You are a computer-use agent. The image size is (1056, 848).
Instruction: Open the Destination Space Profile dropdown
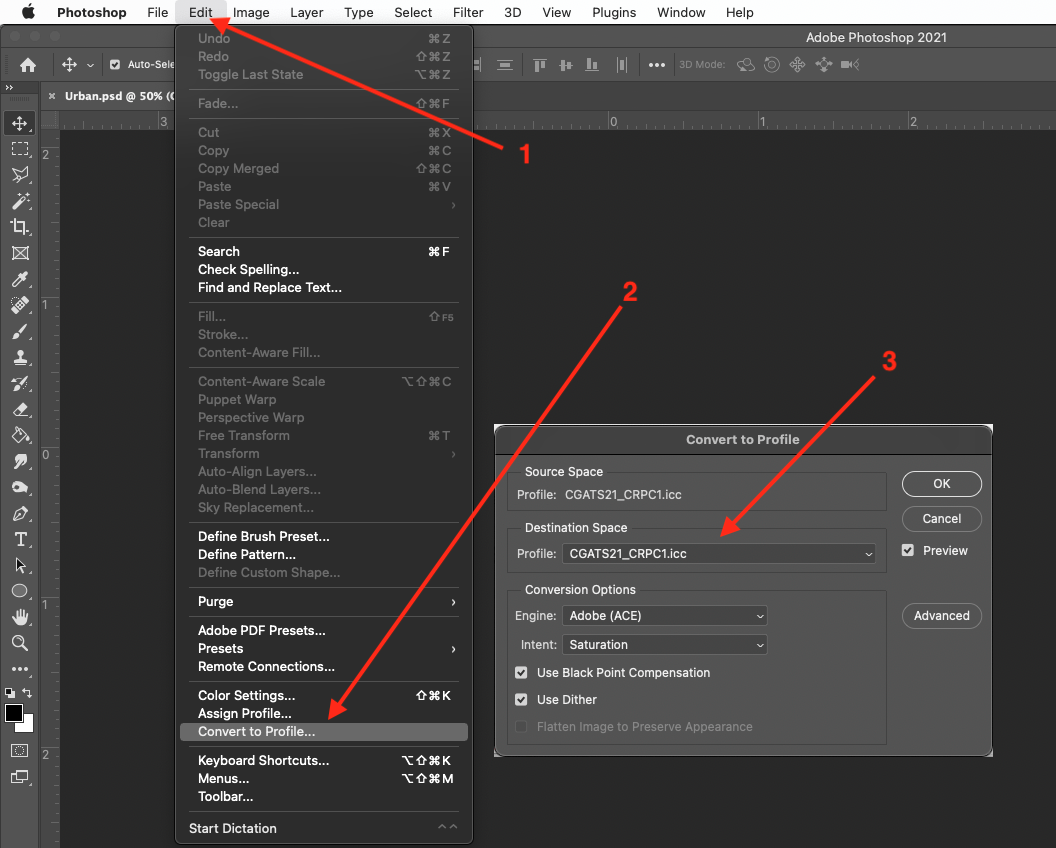point(719,553)
